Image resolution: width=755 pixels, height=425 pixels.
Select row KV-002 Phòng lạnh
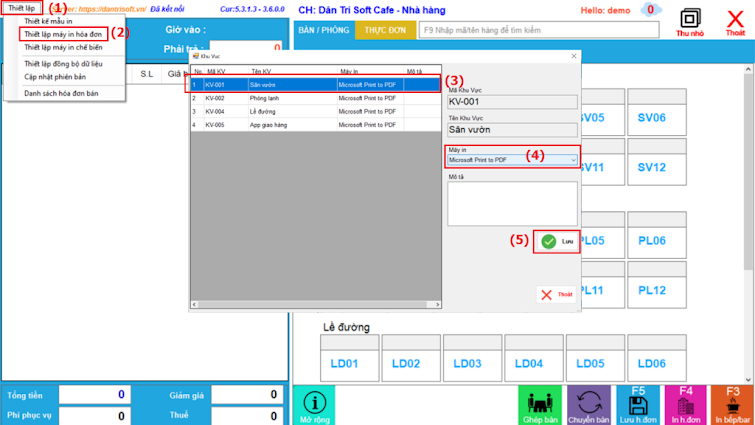tap(316, 98)
